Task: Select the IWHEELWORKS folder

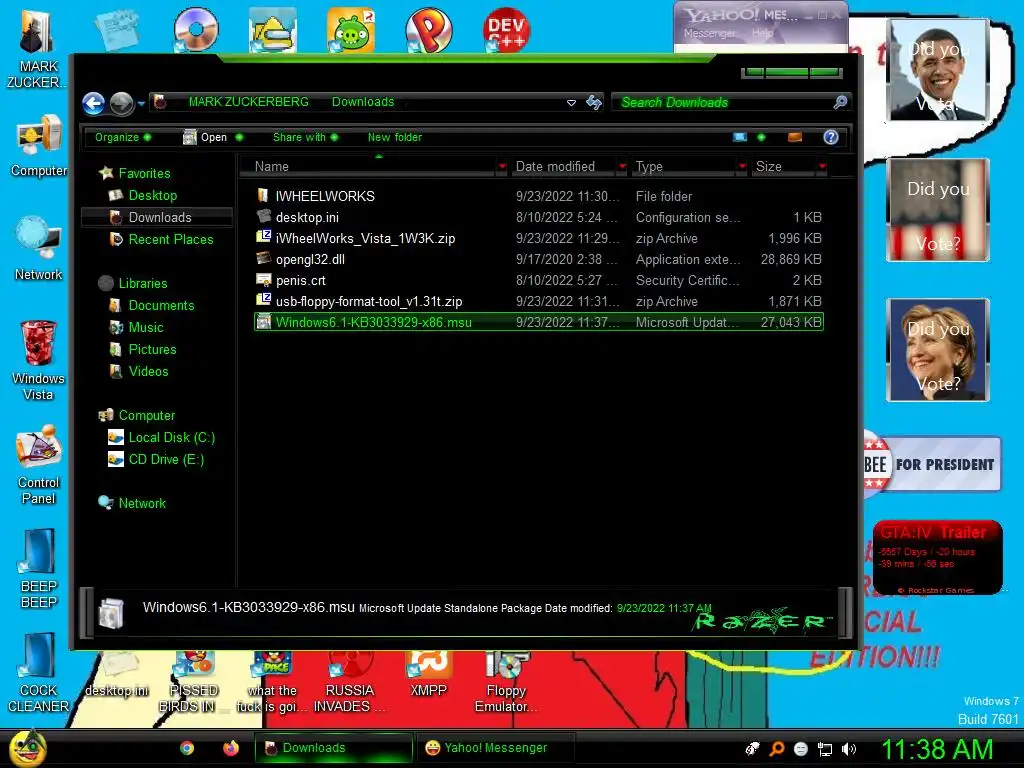Action: (x=539, y=196)
